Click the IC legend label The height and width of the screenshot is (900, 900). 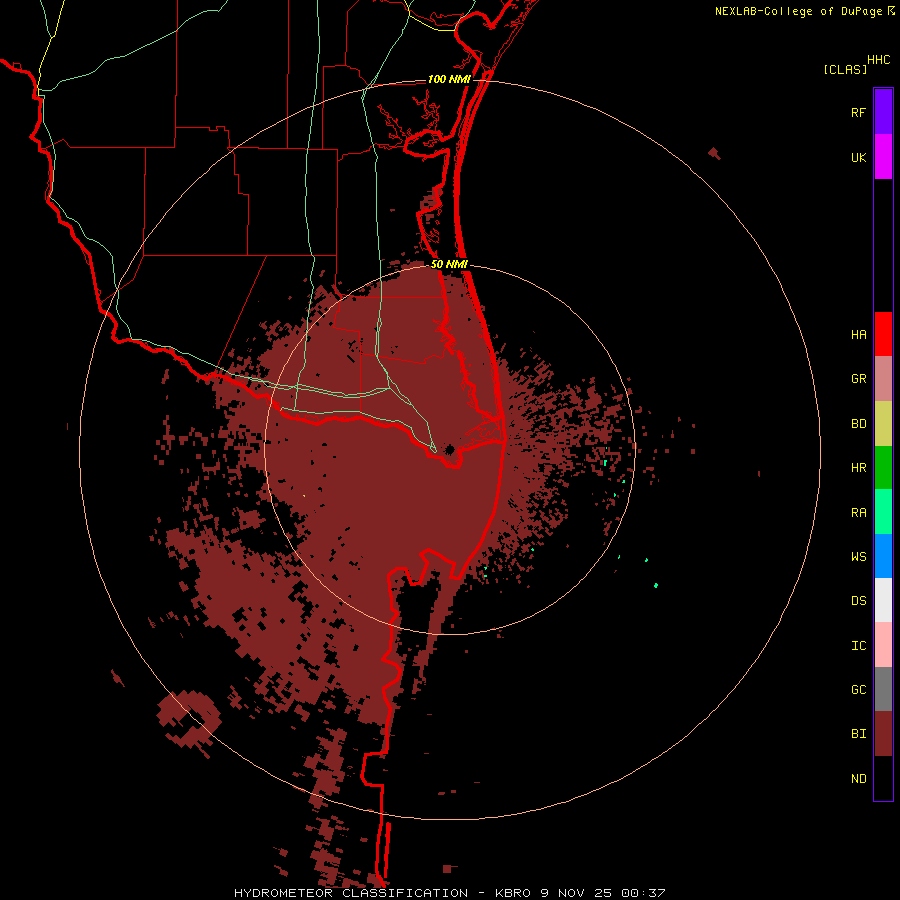858,646
